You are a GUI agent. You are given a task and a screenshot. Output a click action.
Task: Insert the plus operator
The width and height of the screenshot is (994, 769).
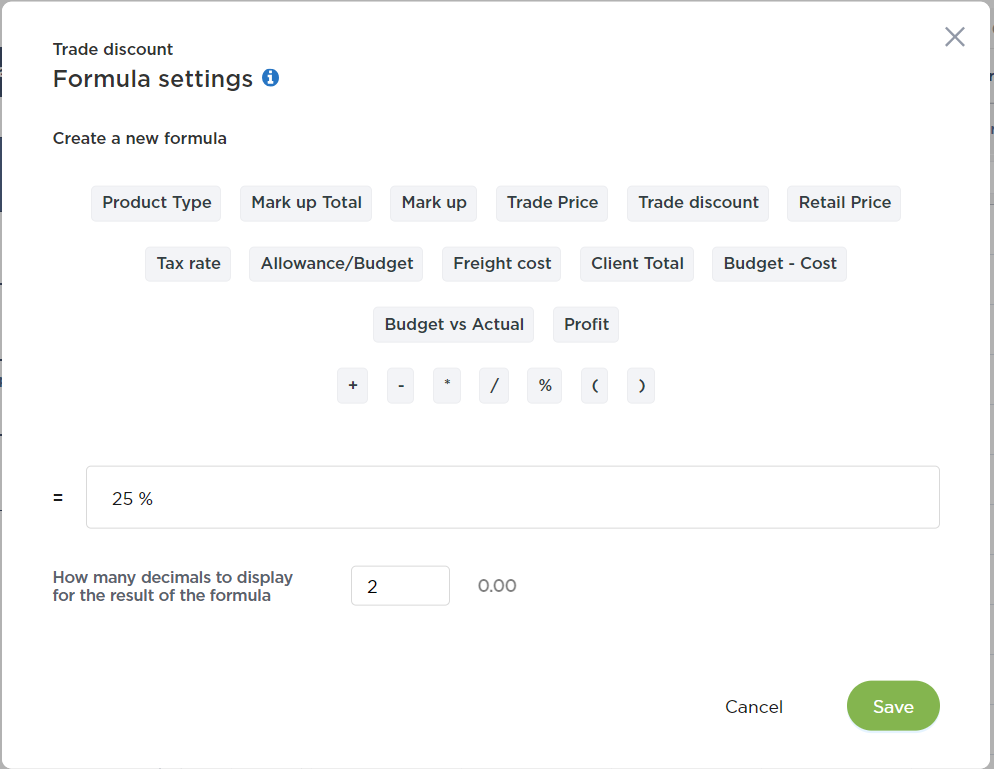point(352,385)
